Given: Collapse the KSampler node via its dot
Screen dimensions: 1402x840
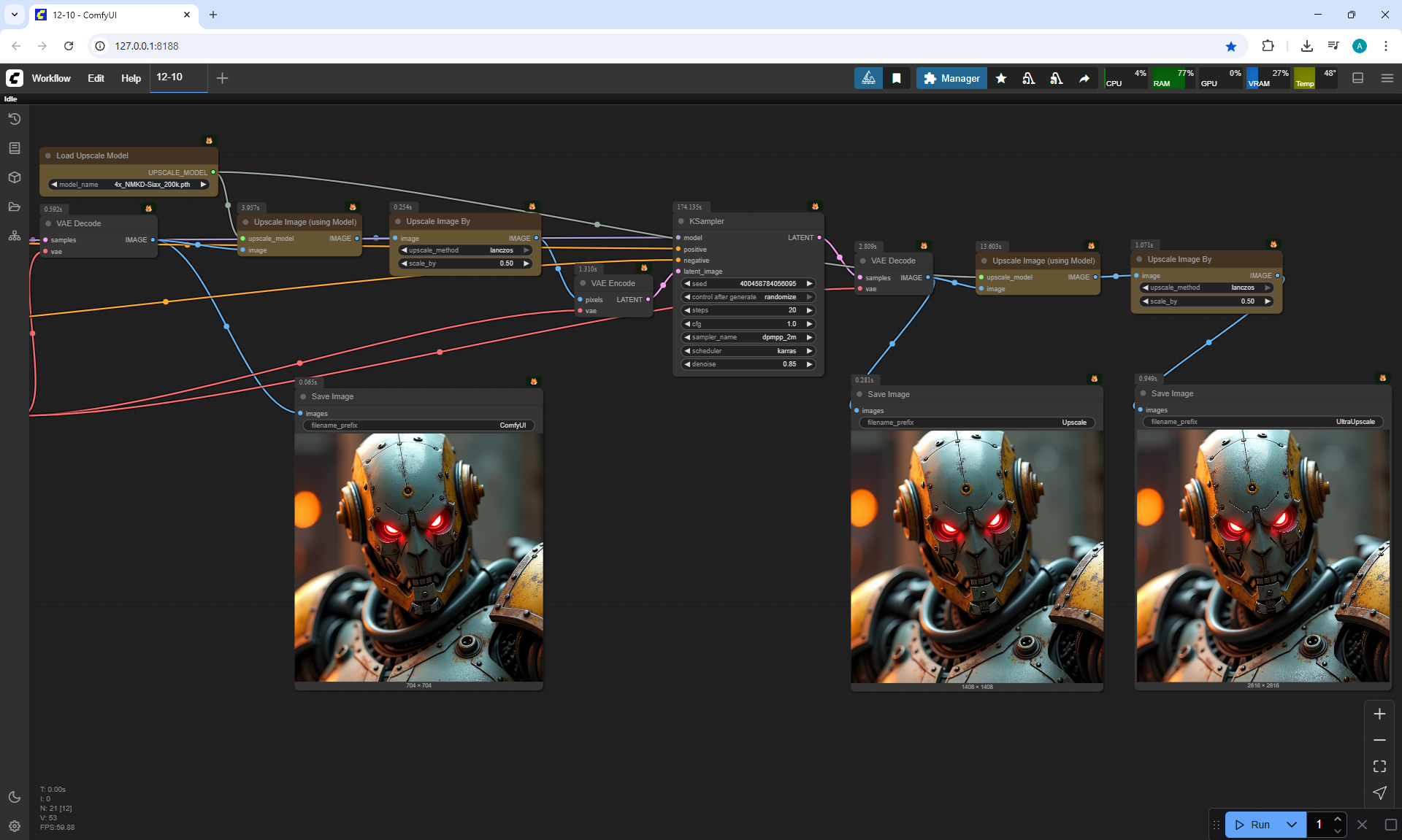Looking at the screenshot, I should pos(681,221).
